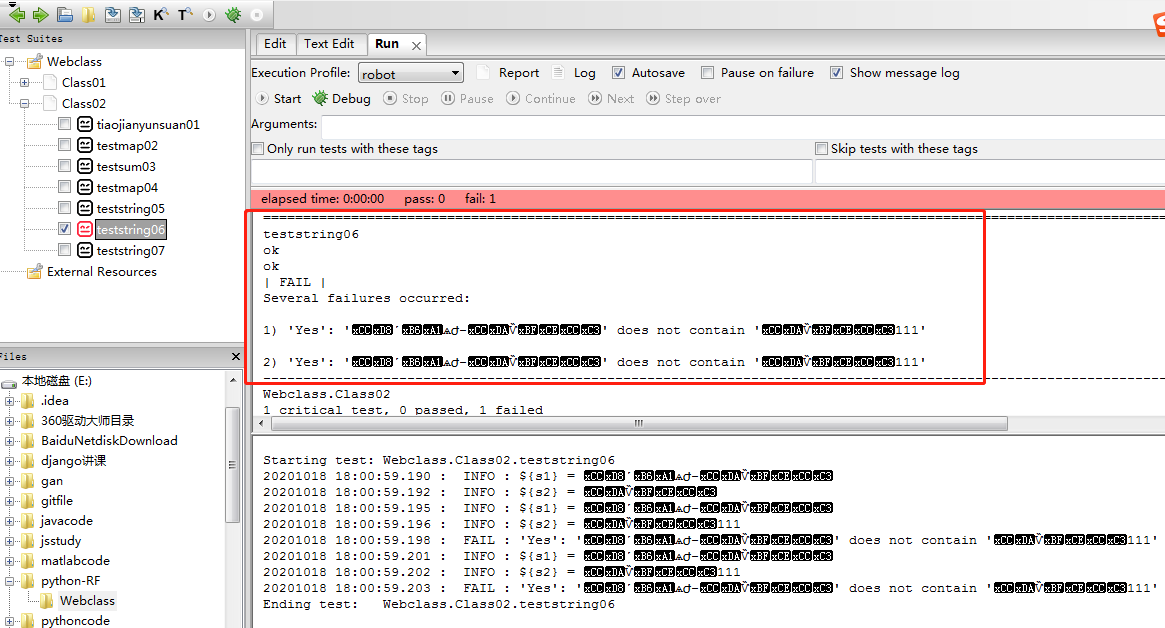The image size is (1165, 628).
Task: Open keyword search (K icon)
Action: 160,14
